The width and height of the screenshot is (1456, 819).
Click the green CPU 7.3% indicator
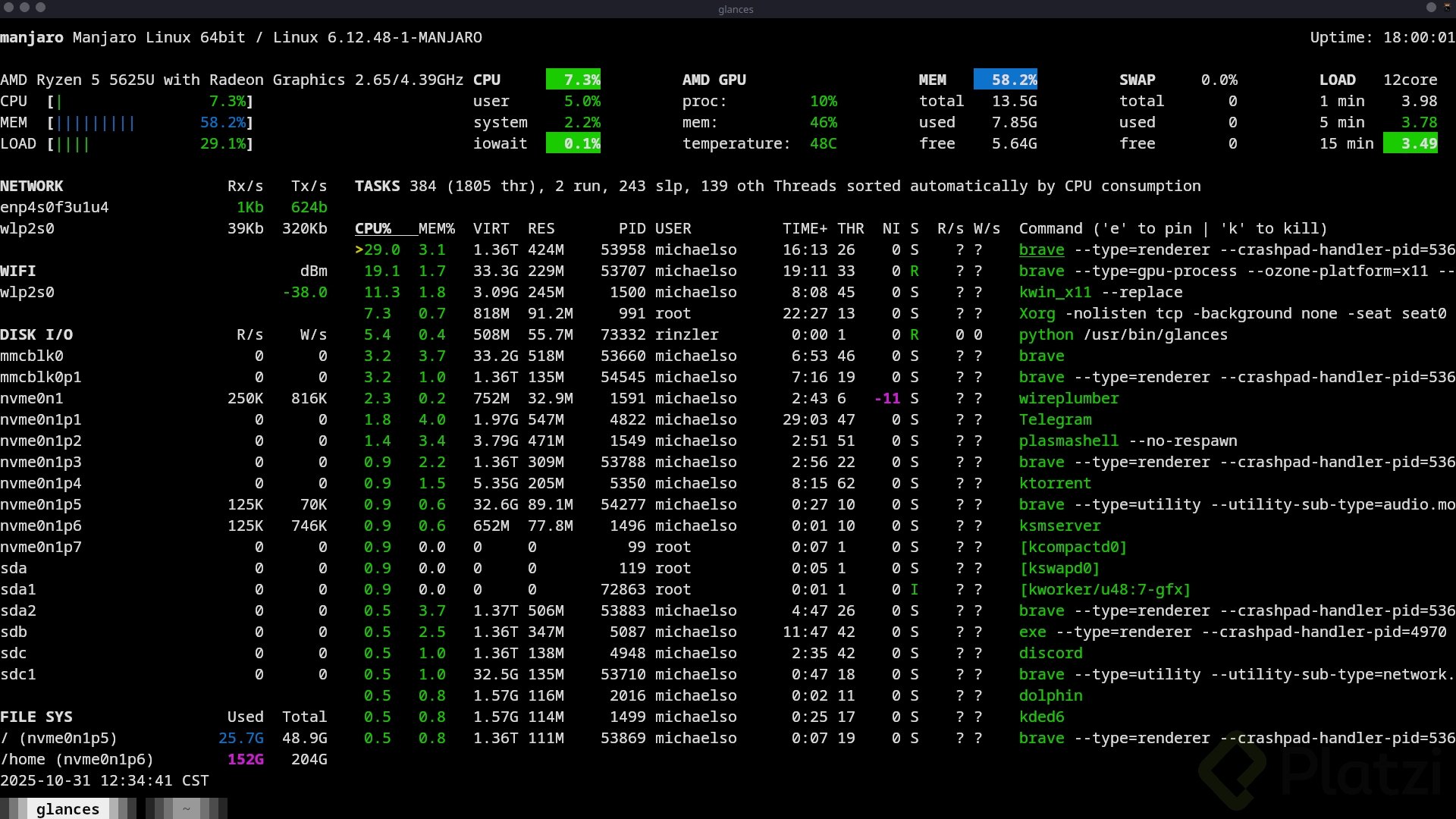coord(573,80)
